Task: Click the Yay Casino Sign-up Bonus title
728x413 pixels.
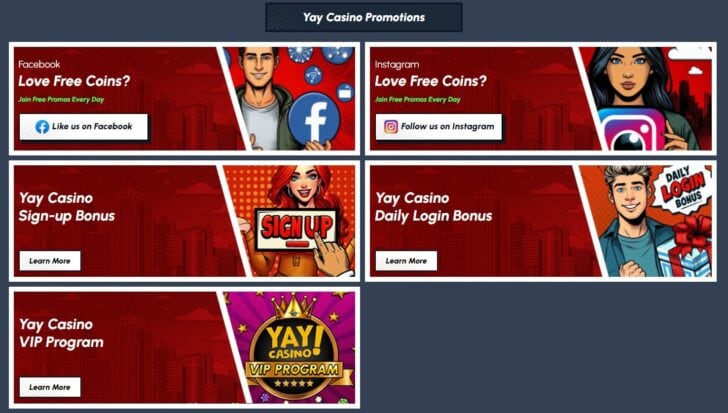Action: 67,207
